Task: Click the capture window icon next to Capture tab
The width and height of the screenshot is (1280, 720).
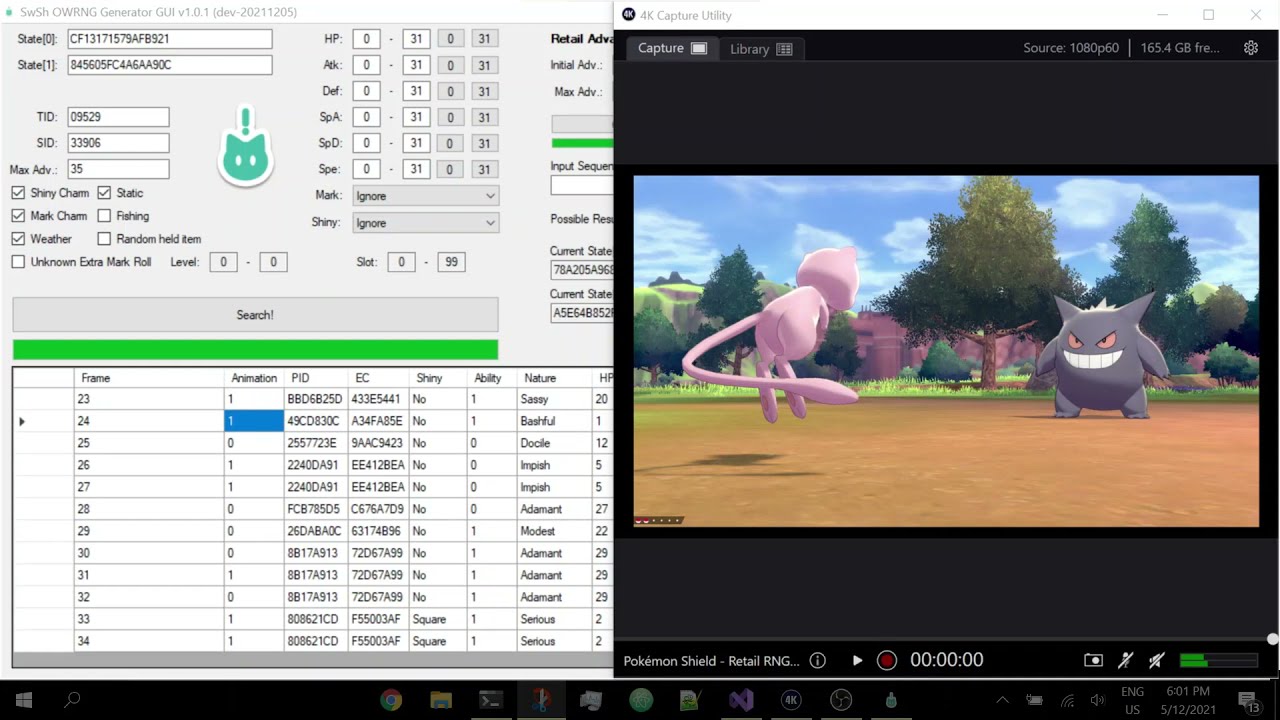Action: point(699,48)
